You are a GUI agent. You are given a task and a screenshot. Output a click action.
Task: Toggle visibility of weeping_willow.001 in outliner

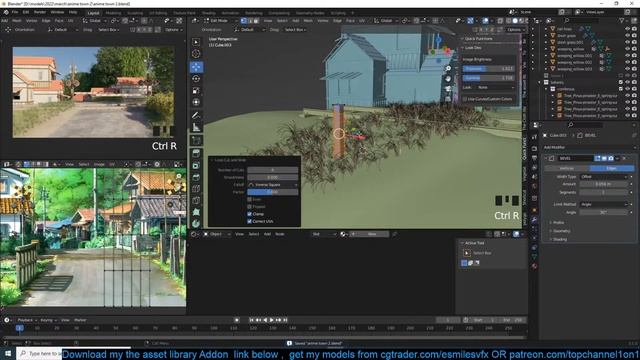point(627,56)
